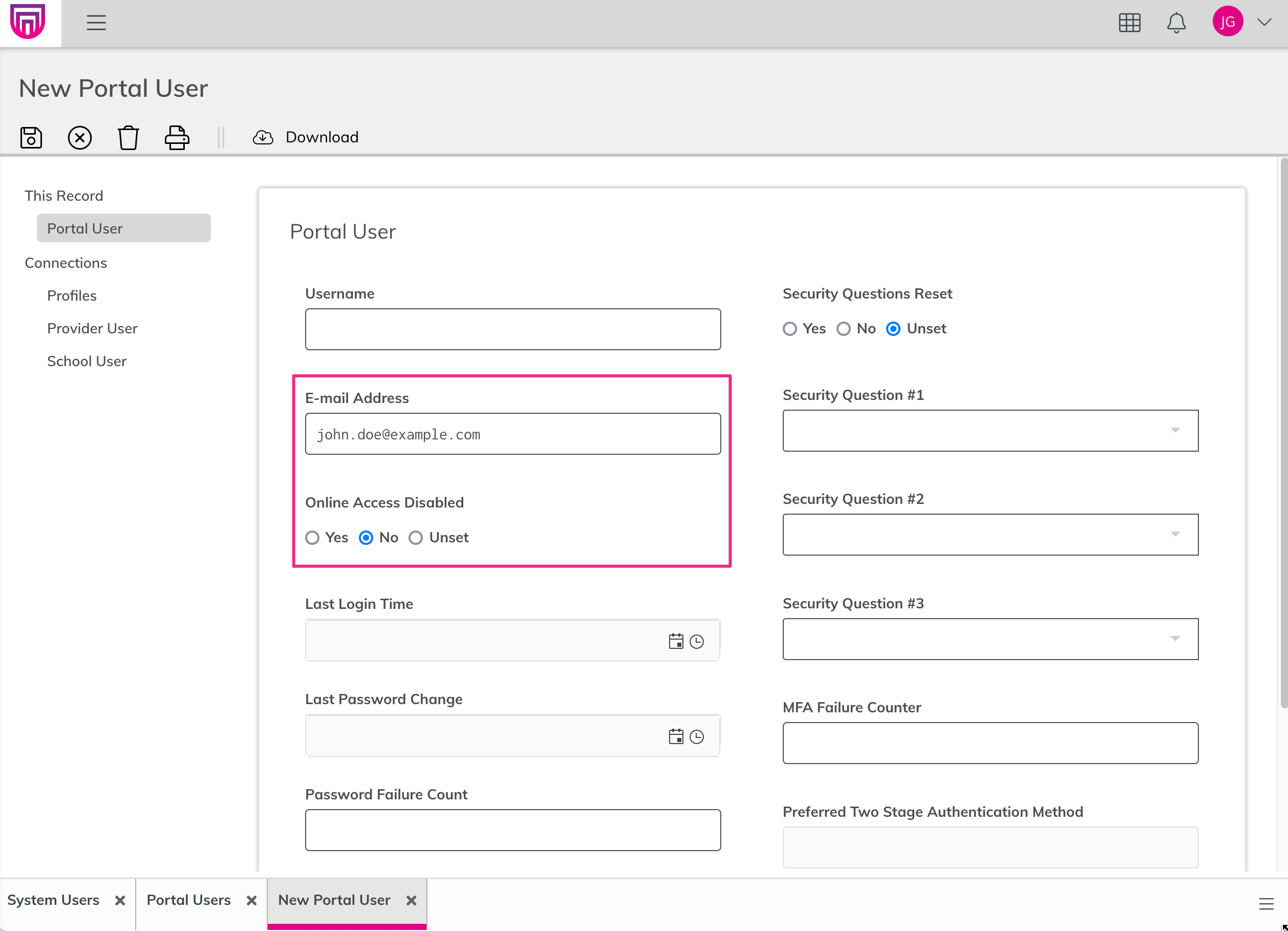Viewport: 1288px width, 931px height.
Task: Open the apps grid icon
Action: [1129, 23]
